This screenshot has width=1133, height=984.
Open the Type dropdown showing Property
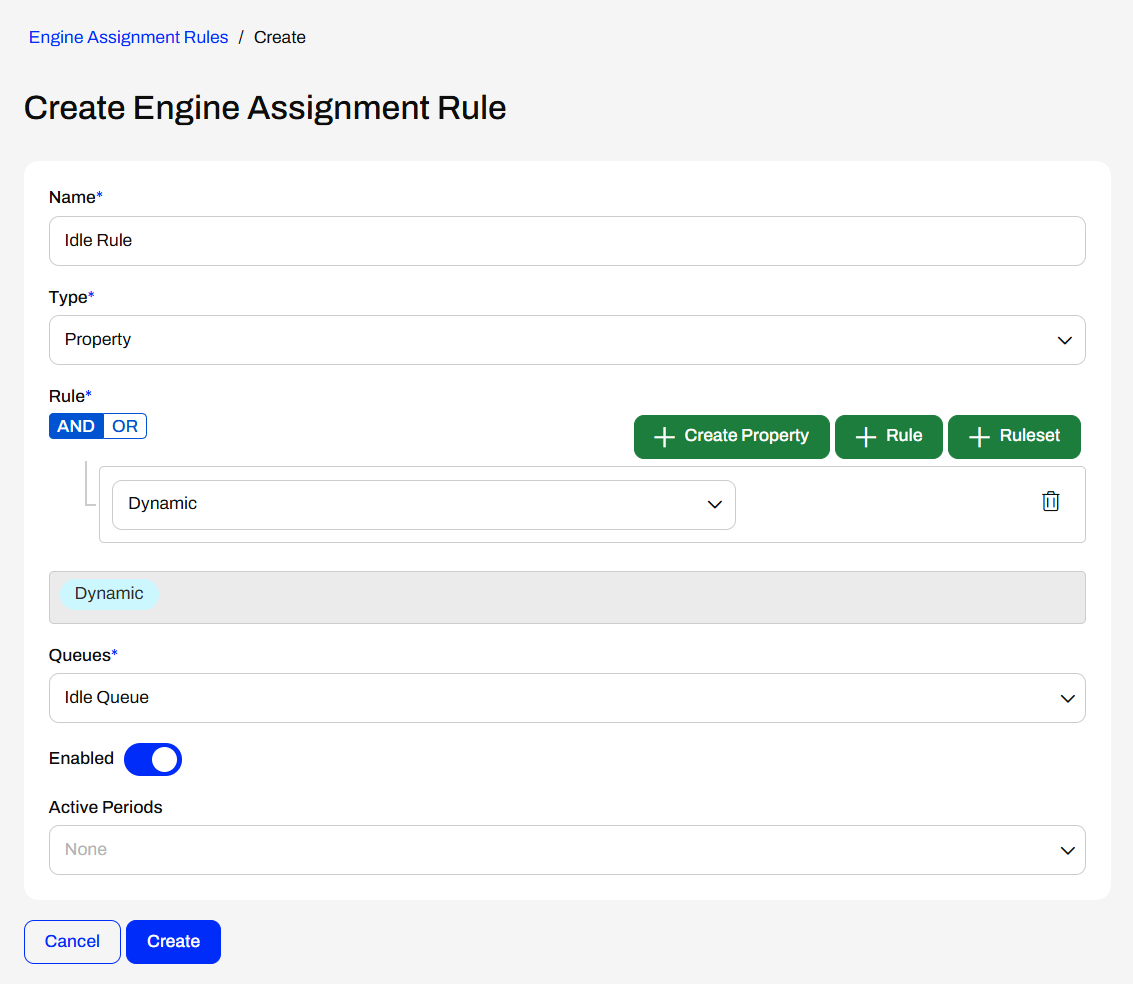click(567, 340)
